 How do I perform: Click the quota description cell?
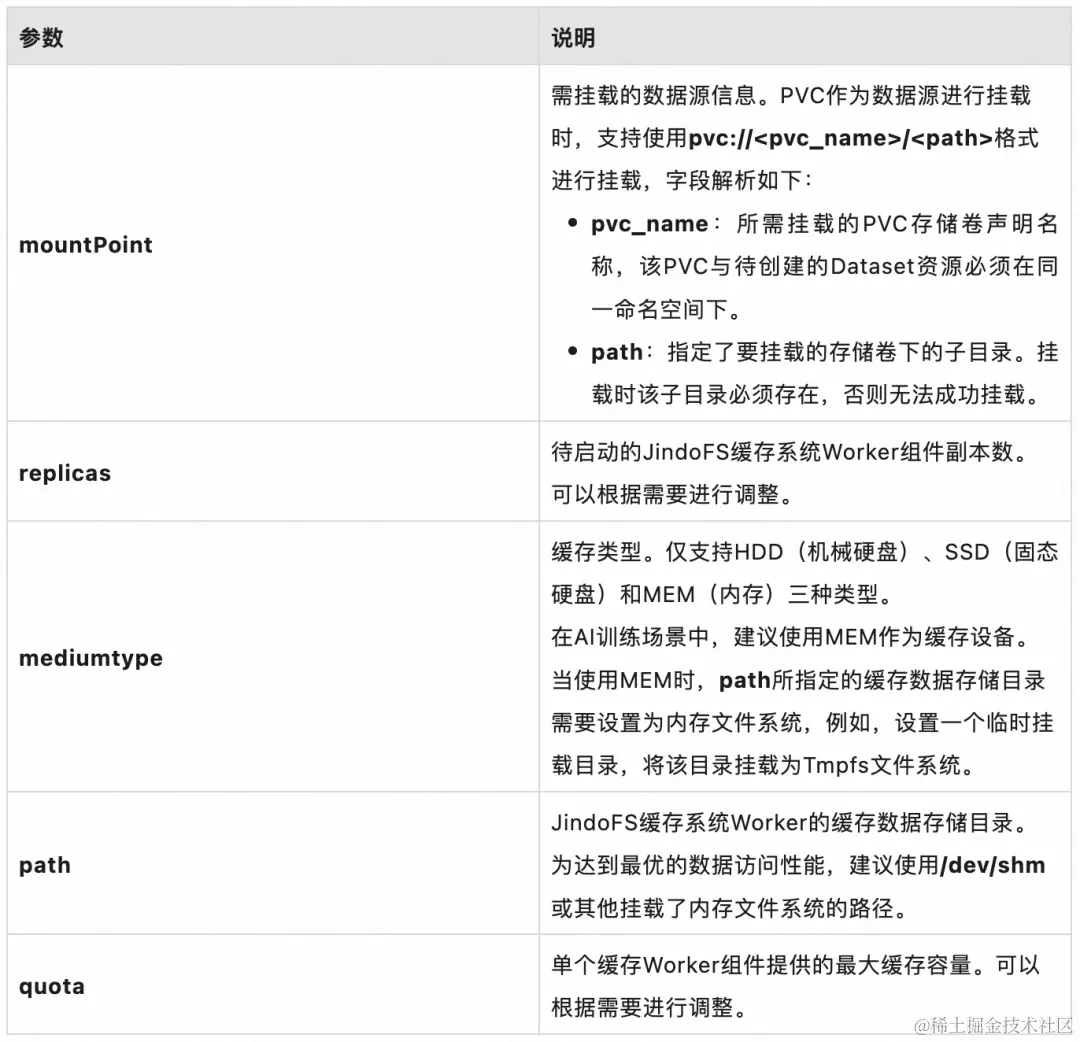[800, 986]
